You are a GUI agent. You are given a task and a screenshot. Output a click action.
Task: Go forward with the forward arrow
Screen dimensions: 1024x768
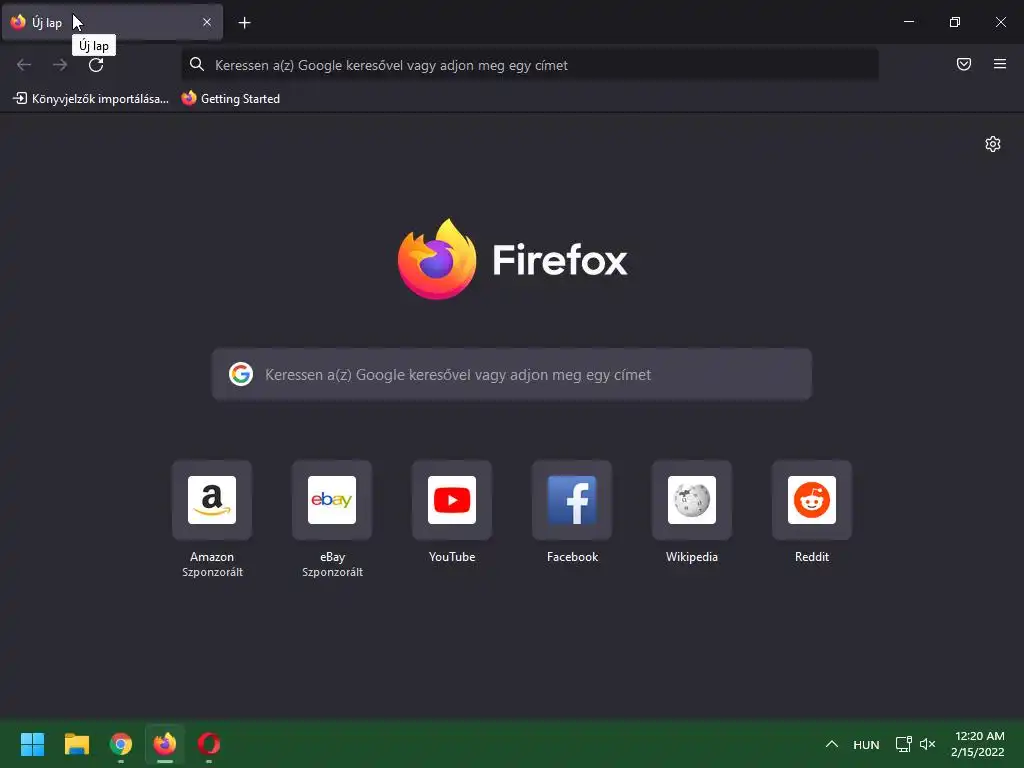[60, 65]
